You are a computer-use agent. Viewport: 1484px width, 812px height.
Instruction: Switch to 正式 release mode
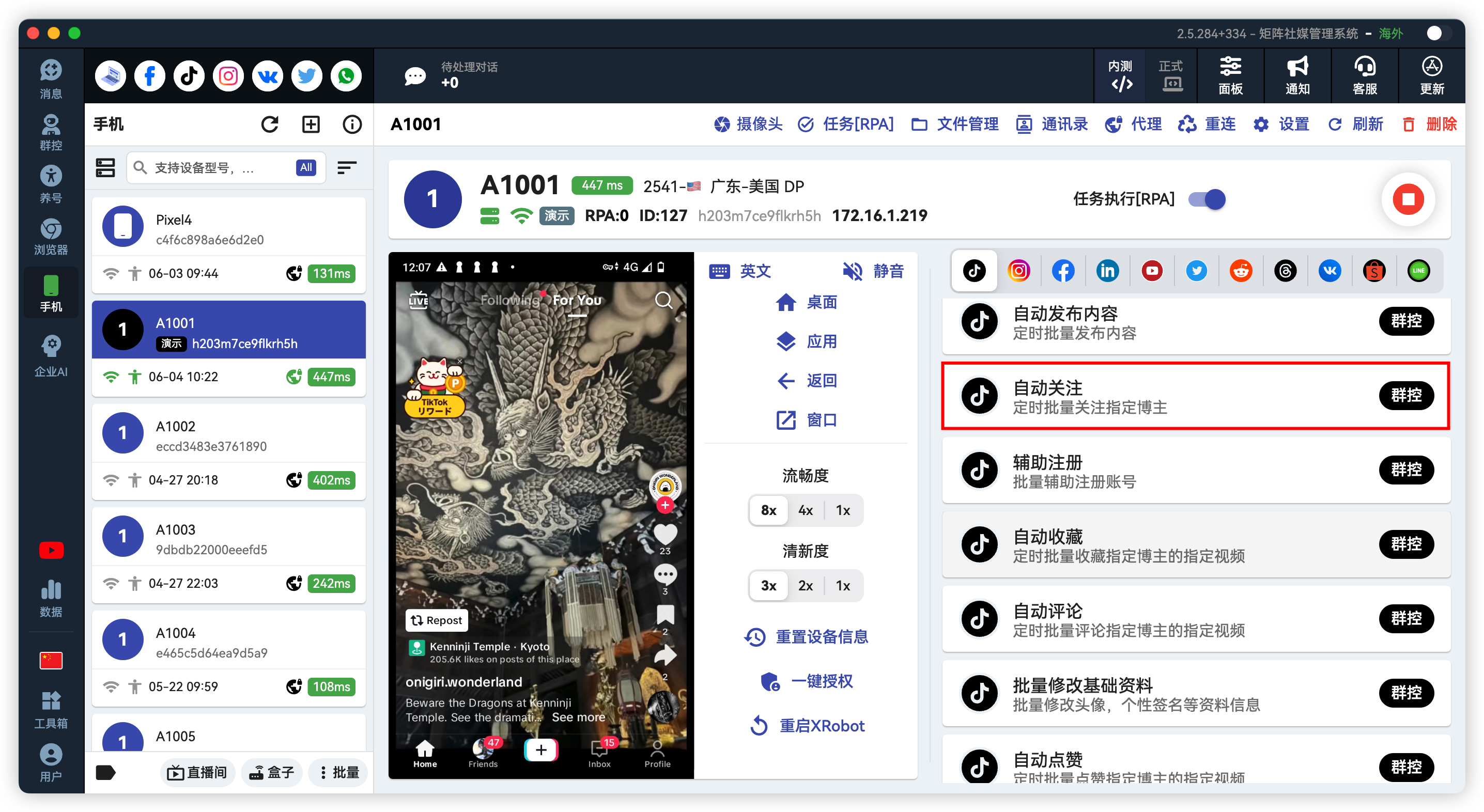1170,76
